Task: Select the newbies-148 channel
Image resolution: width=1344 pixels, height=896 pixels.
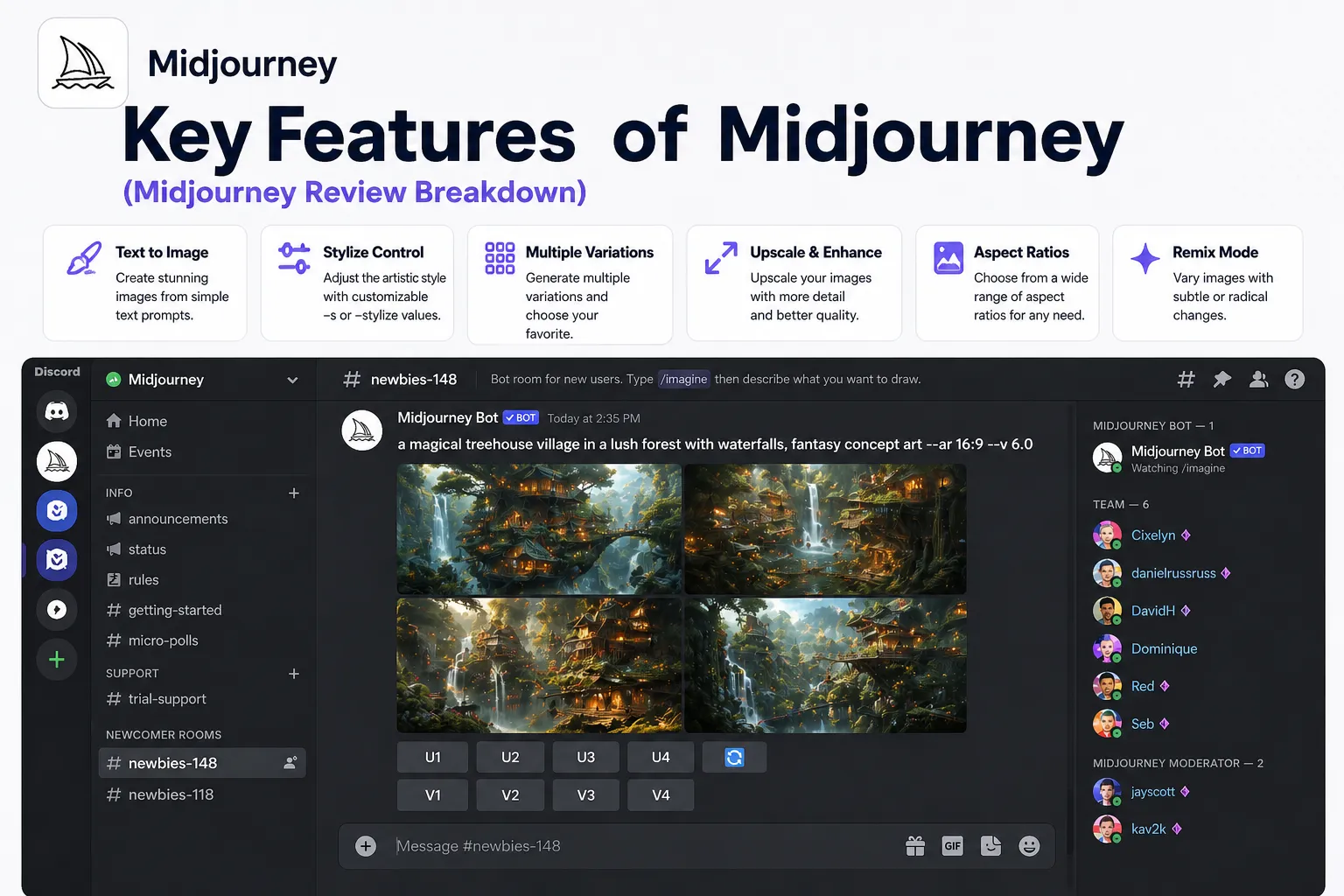Action: pyautogui.click(x=202, y=763)
